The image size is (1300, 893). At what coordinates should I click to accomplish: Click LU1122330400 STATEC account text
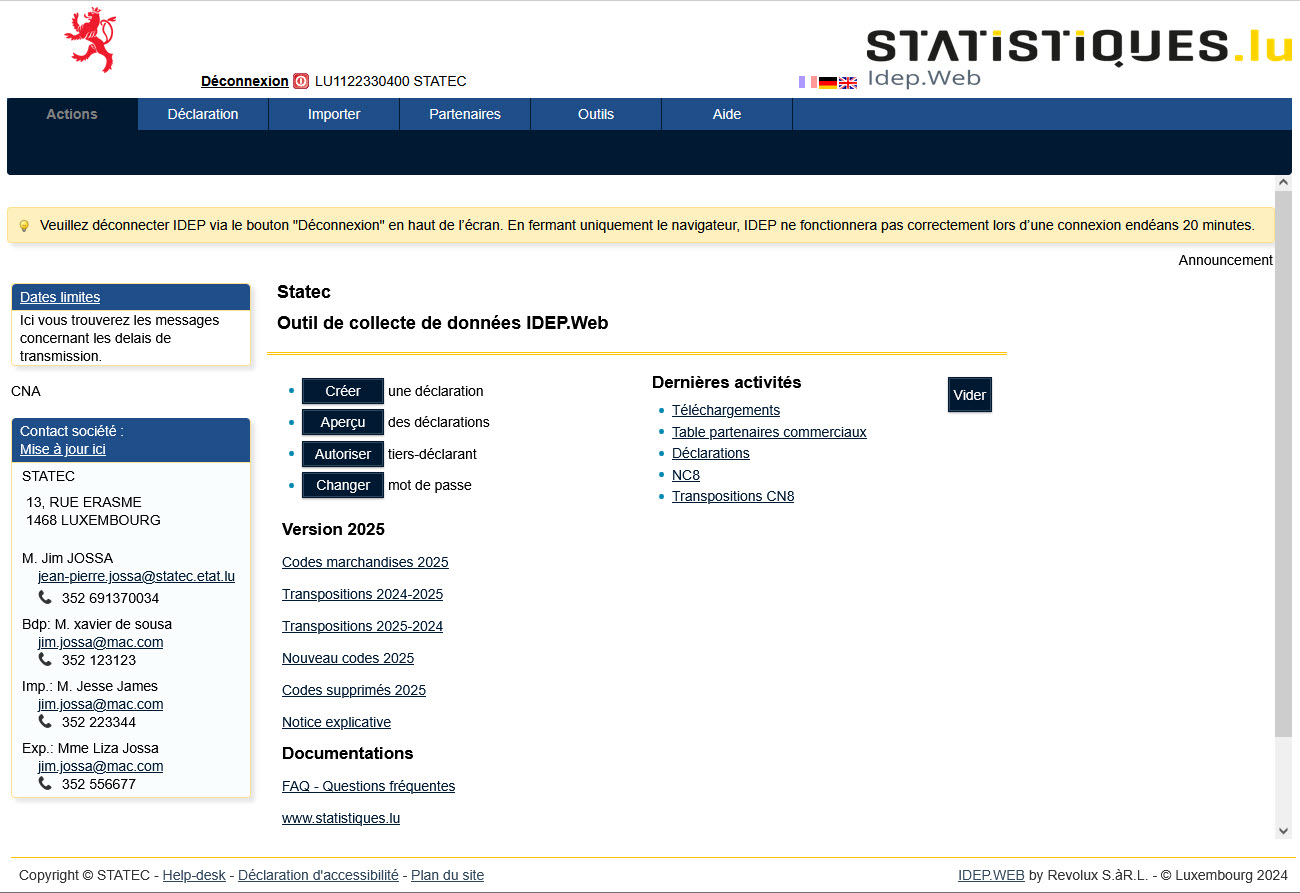pos(390,81)
